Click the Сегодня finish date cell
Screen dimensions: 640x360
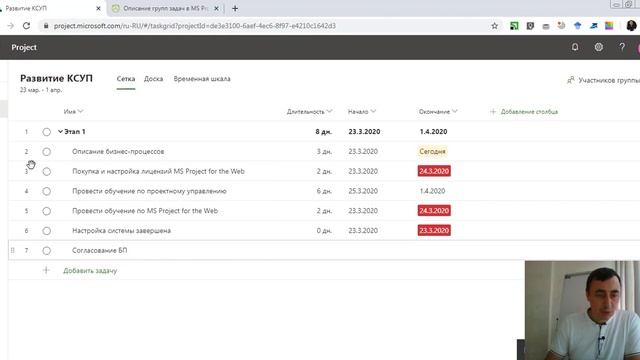point(432,151)
